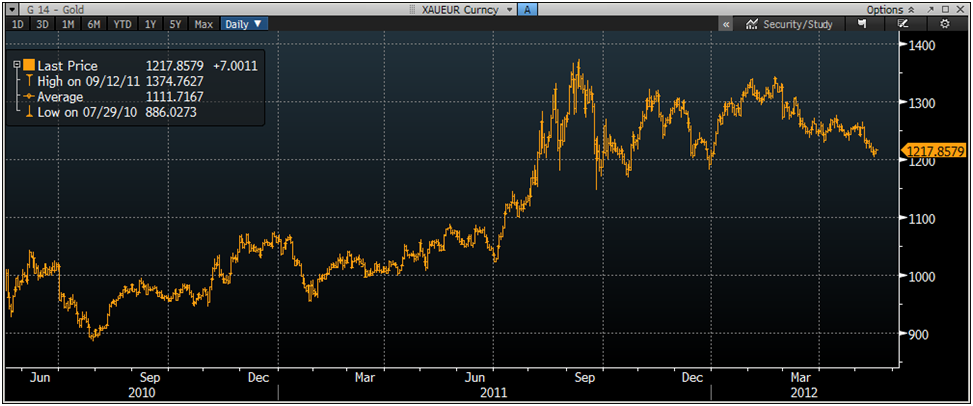Click the blue A panel badge
Image resolution: width=973 pixels, height=406 pixels.
coord(529,8)
